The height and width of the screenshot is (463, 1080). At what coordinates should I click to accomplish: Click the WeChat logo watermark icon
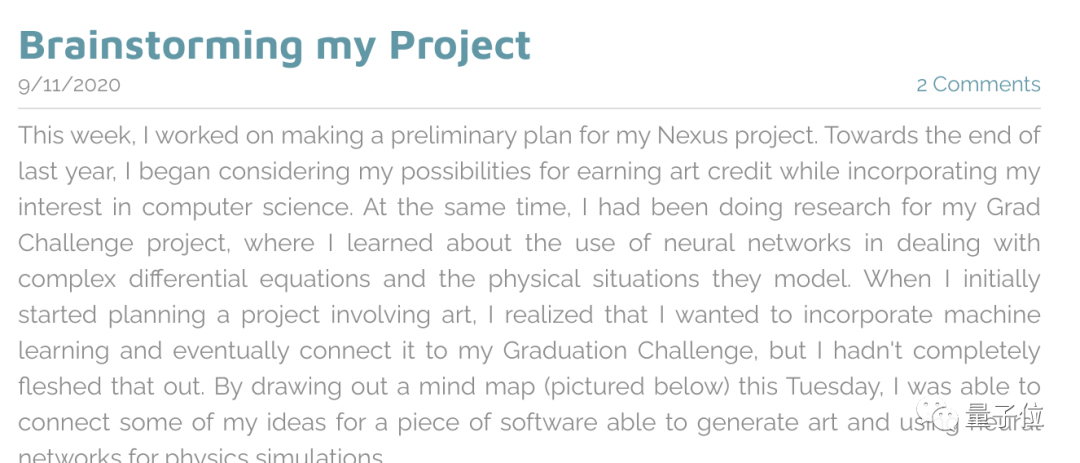945,413
